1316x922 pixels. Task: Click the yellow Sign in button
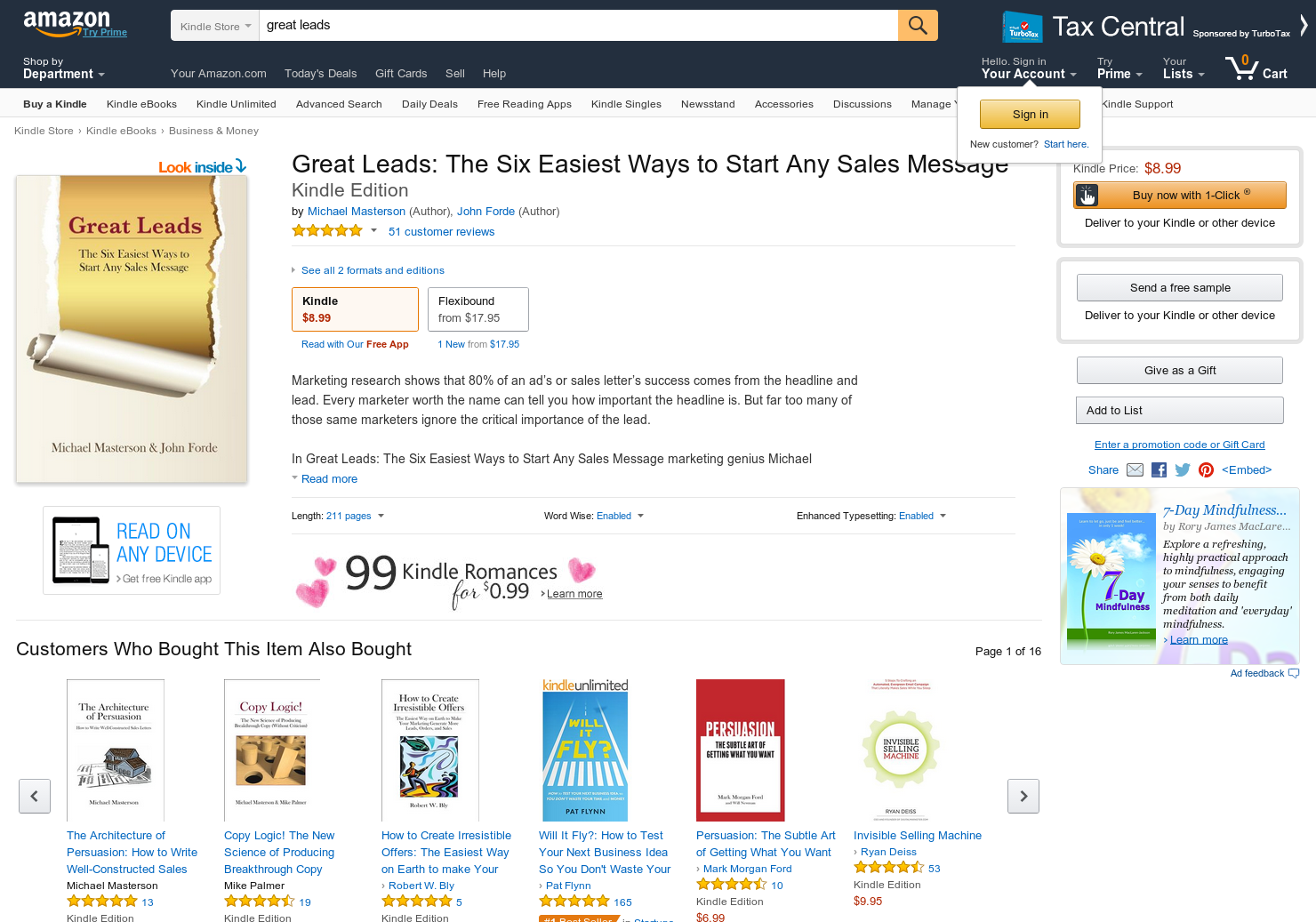click(1030, 114)
